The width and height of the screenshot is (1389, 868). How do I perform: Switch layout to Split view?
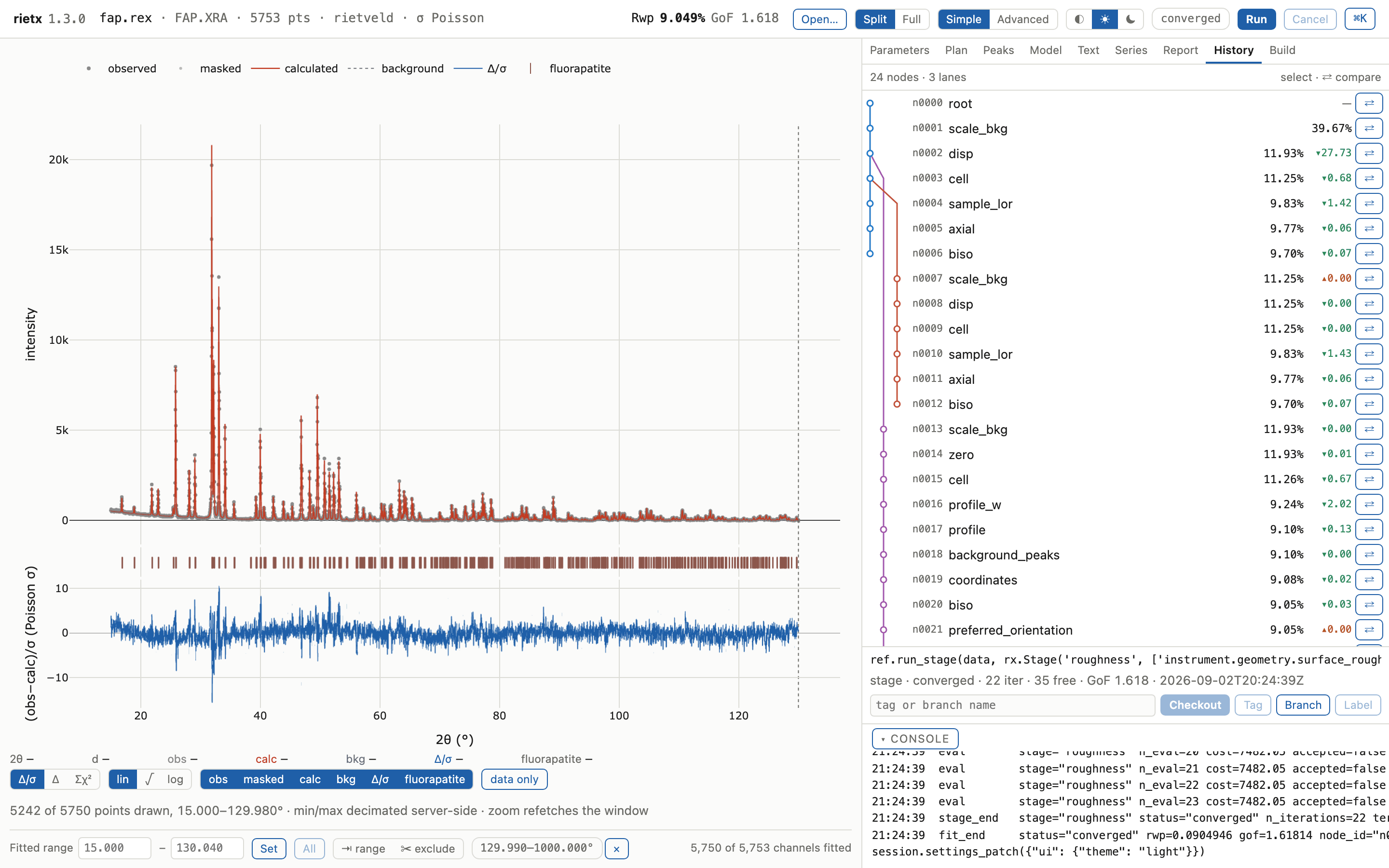pos(875,19)
